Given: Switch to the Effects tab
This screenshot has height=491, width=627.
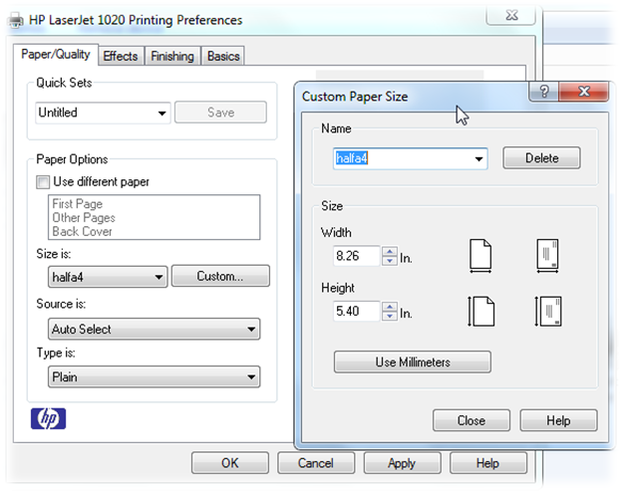Looking at the screenshot, I should [120, 56].
